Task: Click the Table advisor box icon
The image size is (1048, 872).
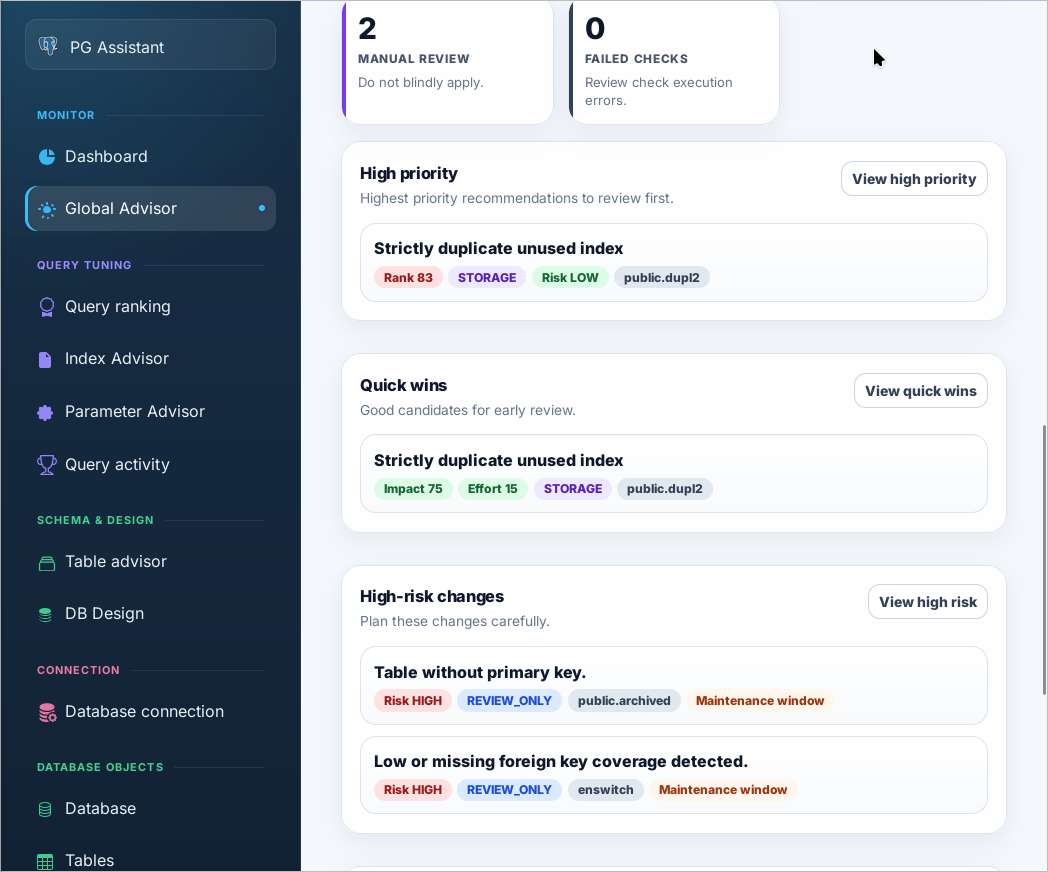Action: click(47, 563)
